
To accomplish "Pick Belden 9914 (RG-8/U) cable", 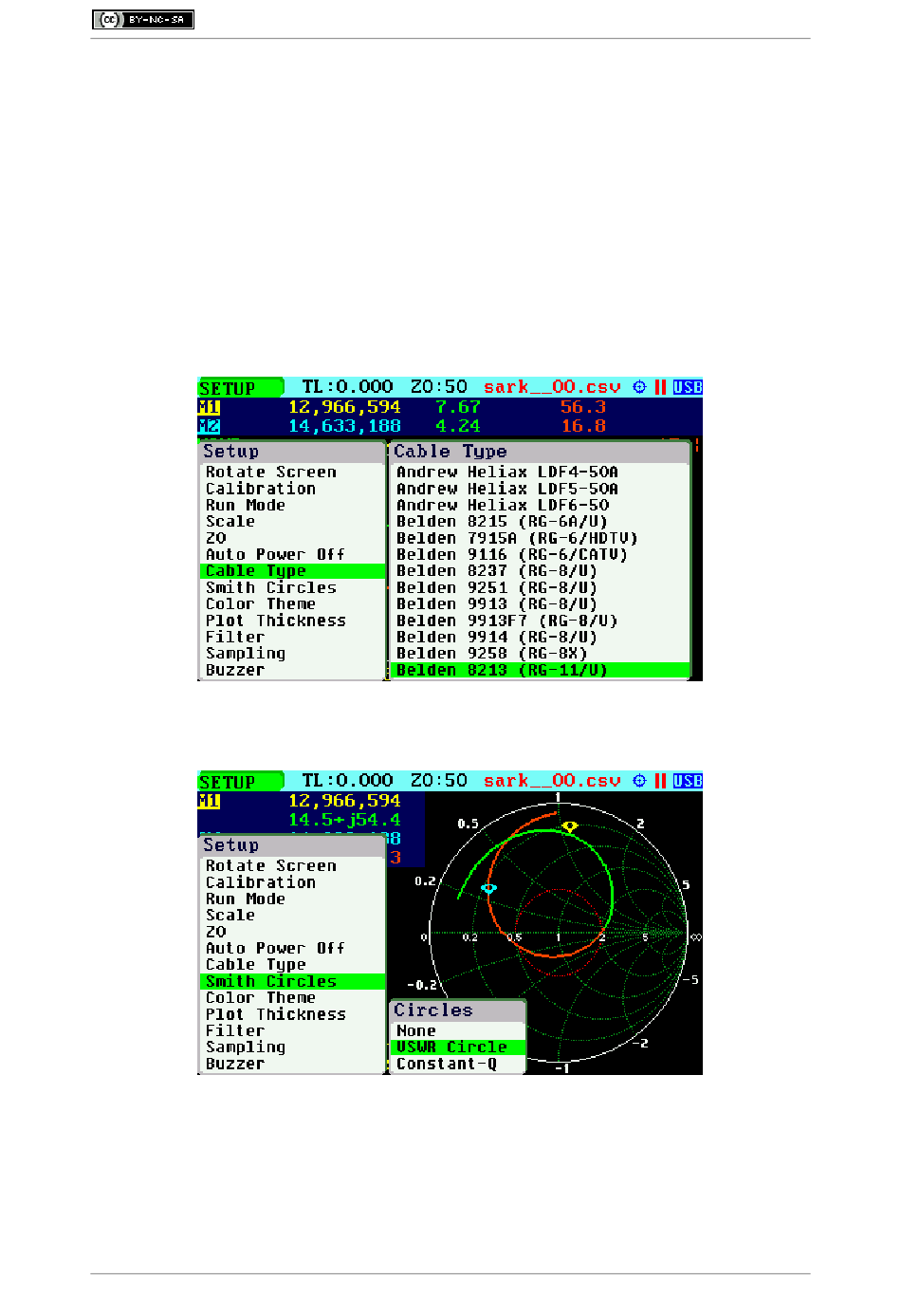I will tap(540, 637).
